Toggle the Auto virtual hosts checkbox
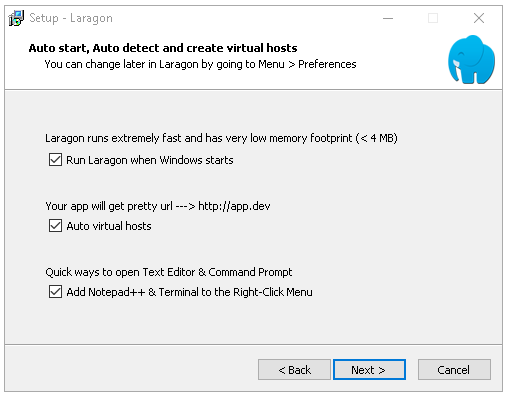The image size is (507, 397). [x=55, y=226]
